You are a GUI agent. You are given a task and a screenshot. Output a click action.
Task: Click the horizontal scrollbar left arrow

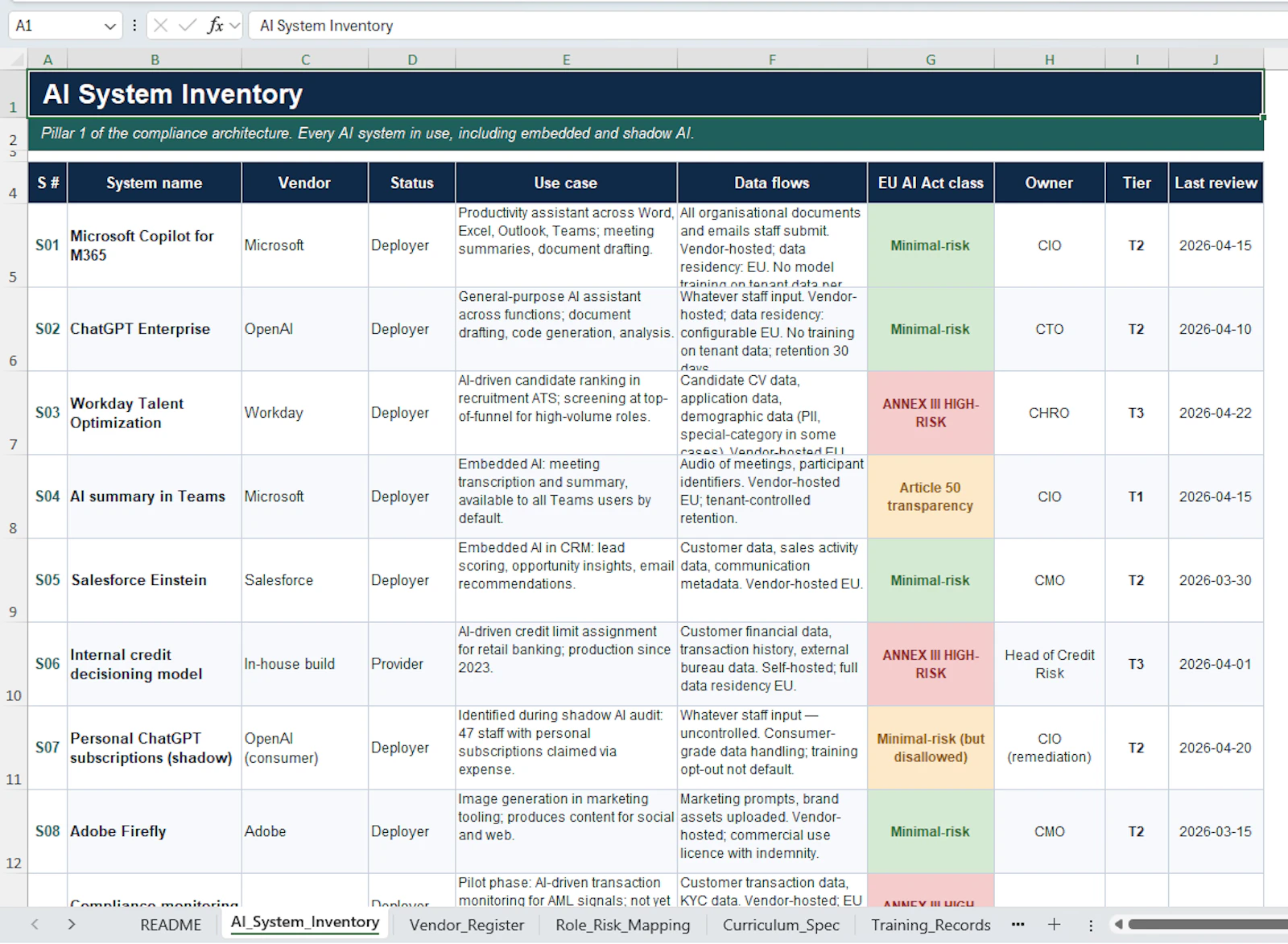point(1118,925)
